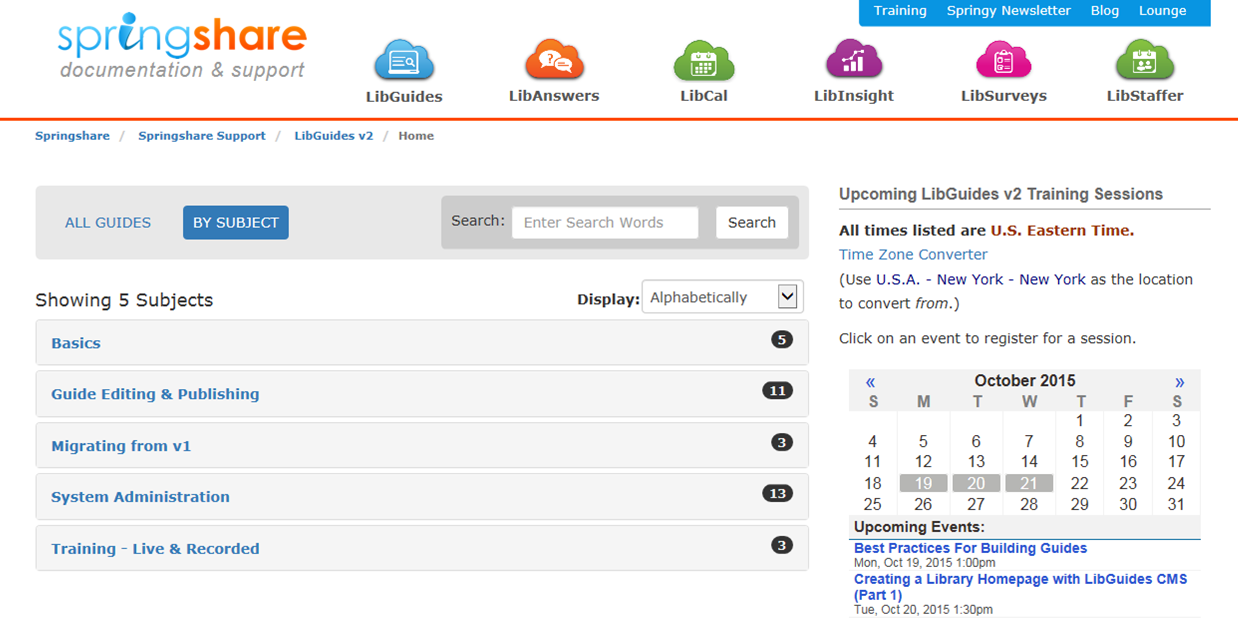Click the LibAnswers product label
The height and width of the screenshot is (618, 1238).
coord(554,96)
